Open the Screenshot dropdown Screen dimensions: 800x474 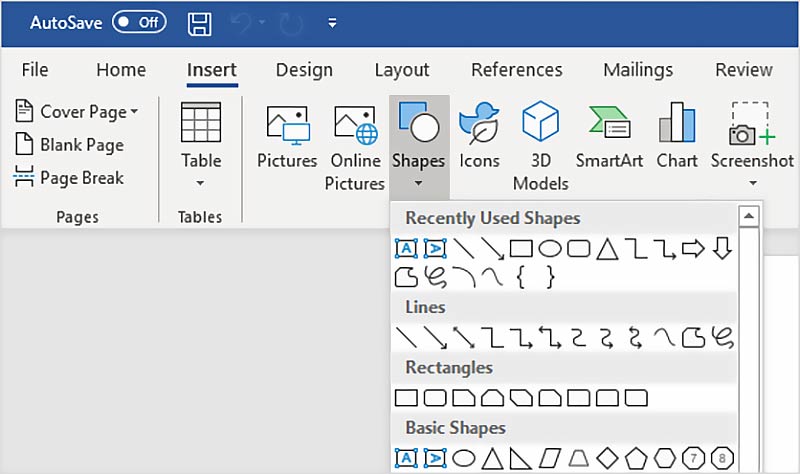point(752,183)
